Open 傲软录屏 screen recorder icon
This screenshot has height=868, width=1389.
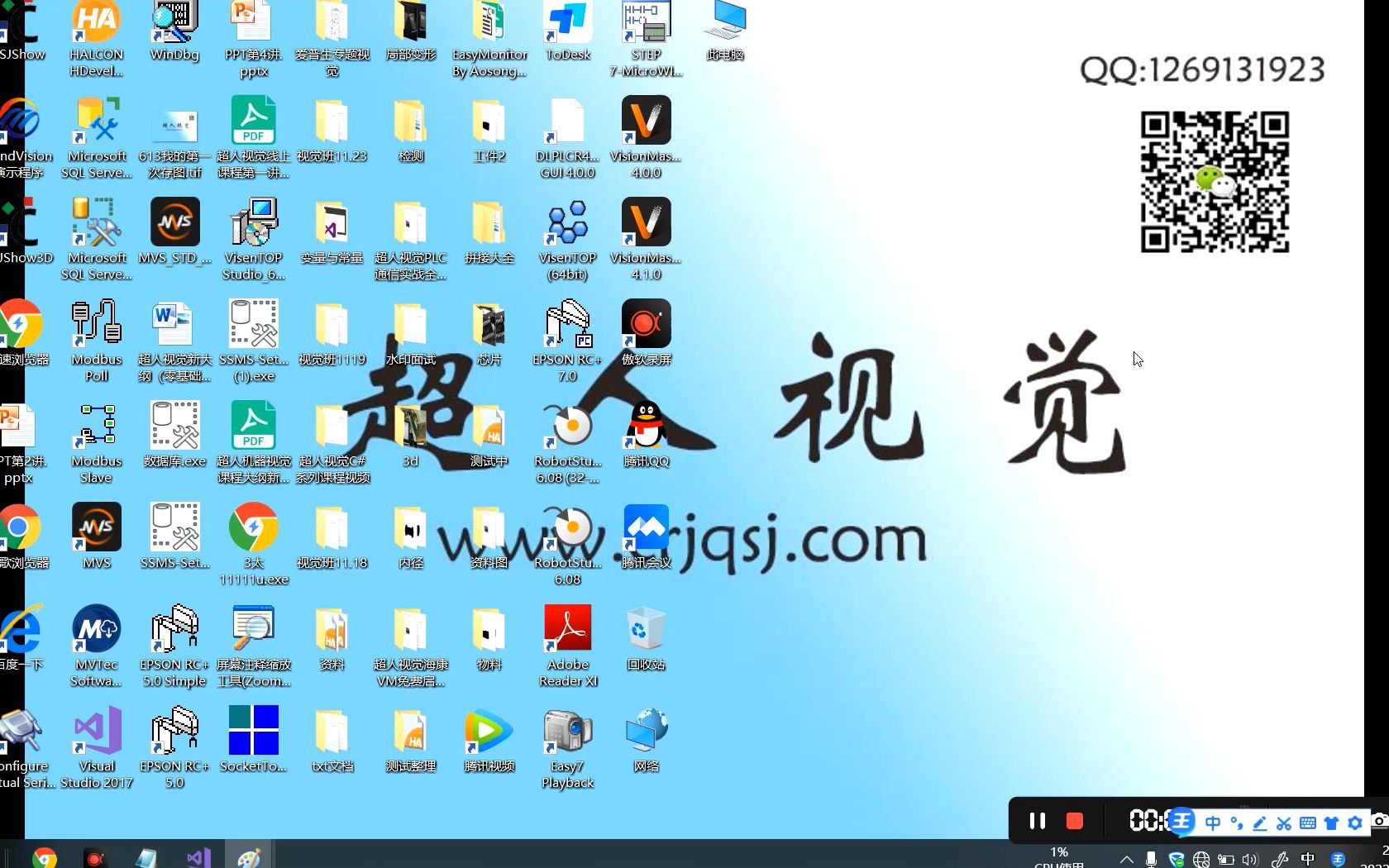(x=646, y=332)
